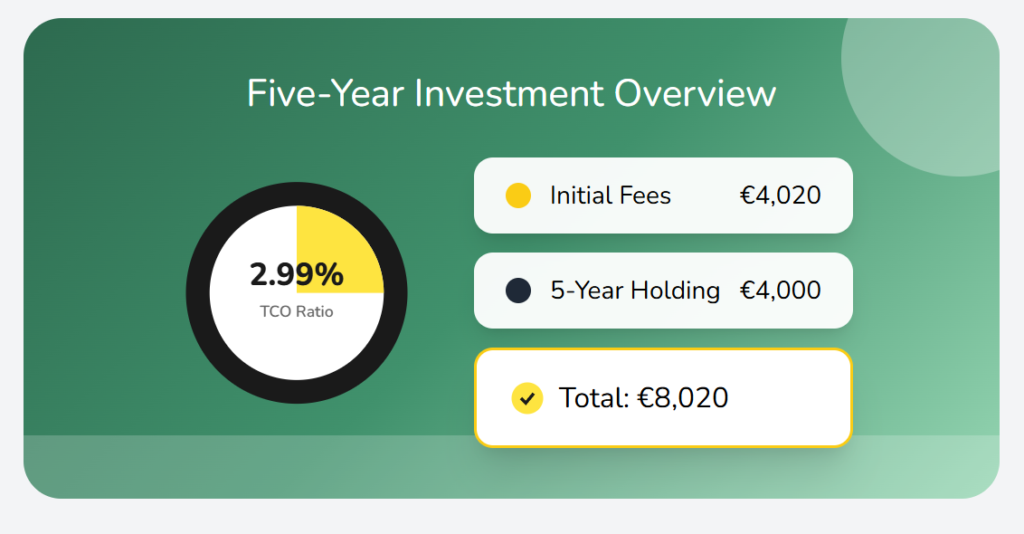Click the Total: €8,020 text
Viewport: 1024px width, 534px height.
click(x=643, y=398)
